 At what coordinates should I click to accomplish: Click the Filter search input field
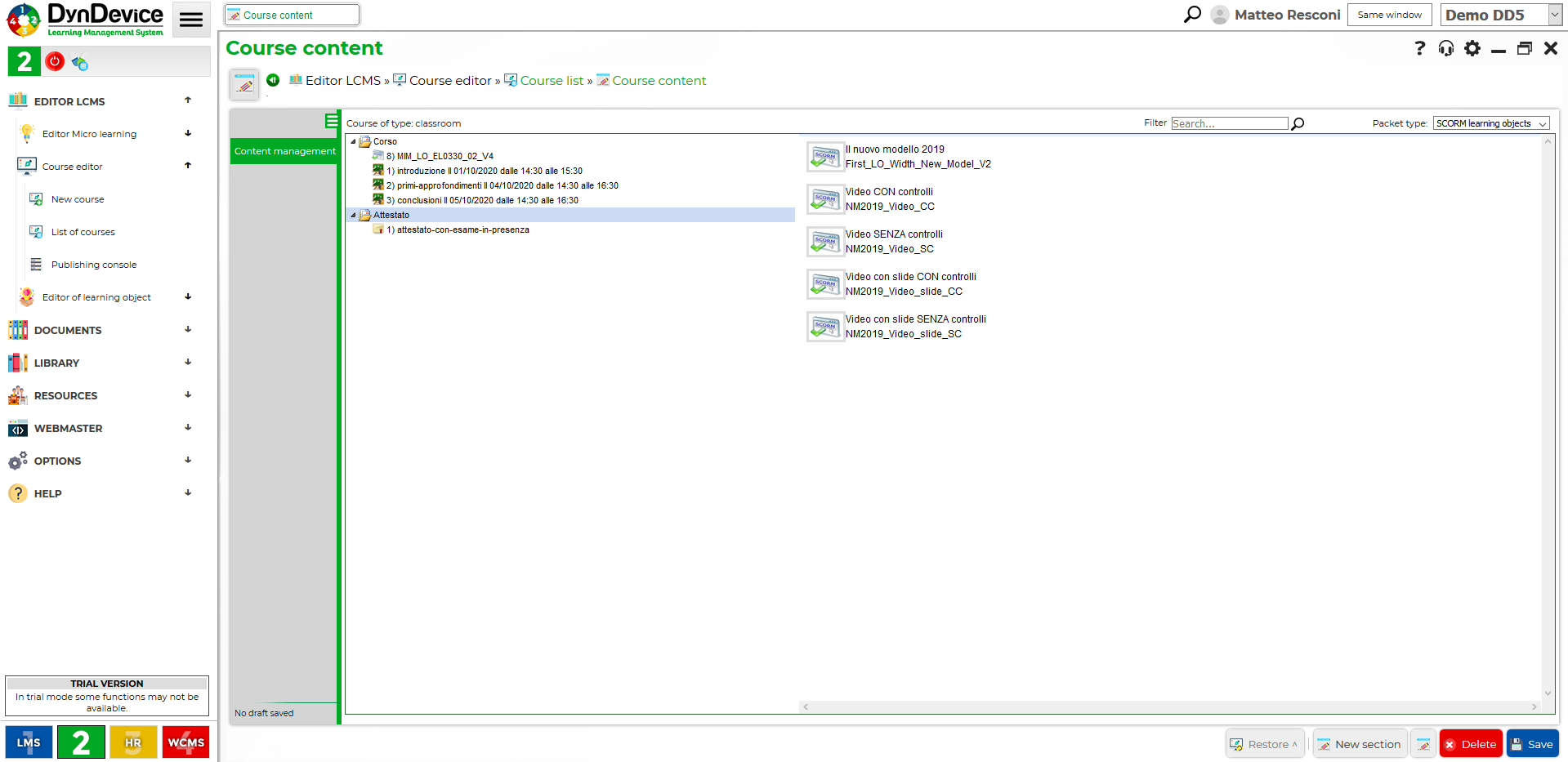point(1229,124)
